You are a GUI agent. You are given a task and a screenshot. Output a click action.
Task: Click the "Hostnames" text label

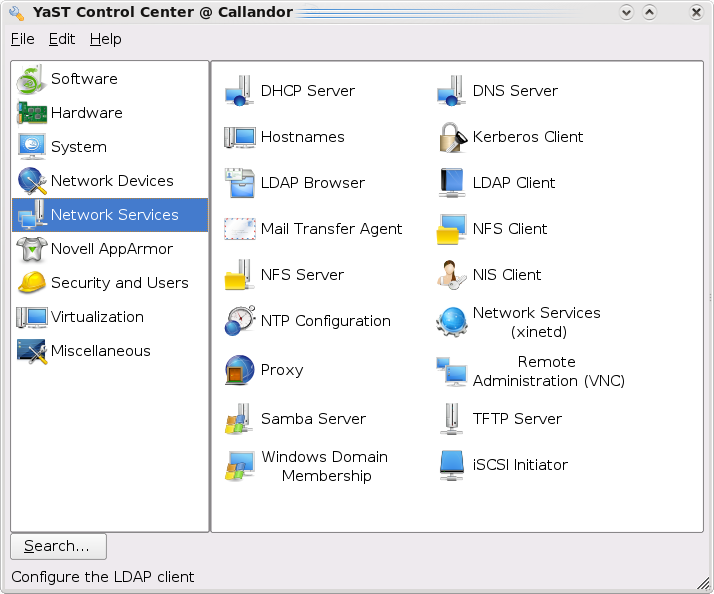[x=302, y=137]
